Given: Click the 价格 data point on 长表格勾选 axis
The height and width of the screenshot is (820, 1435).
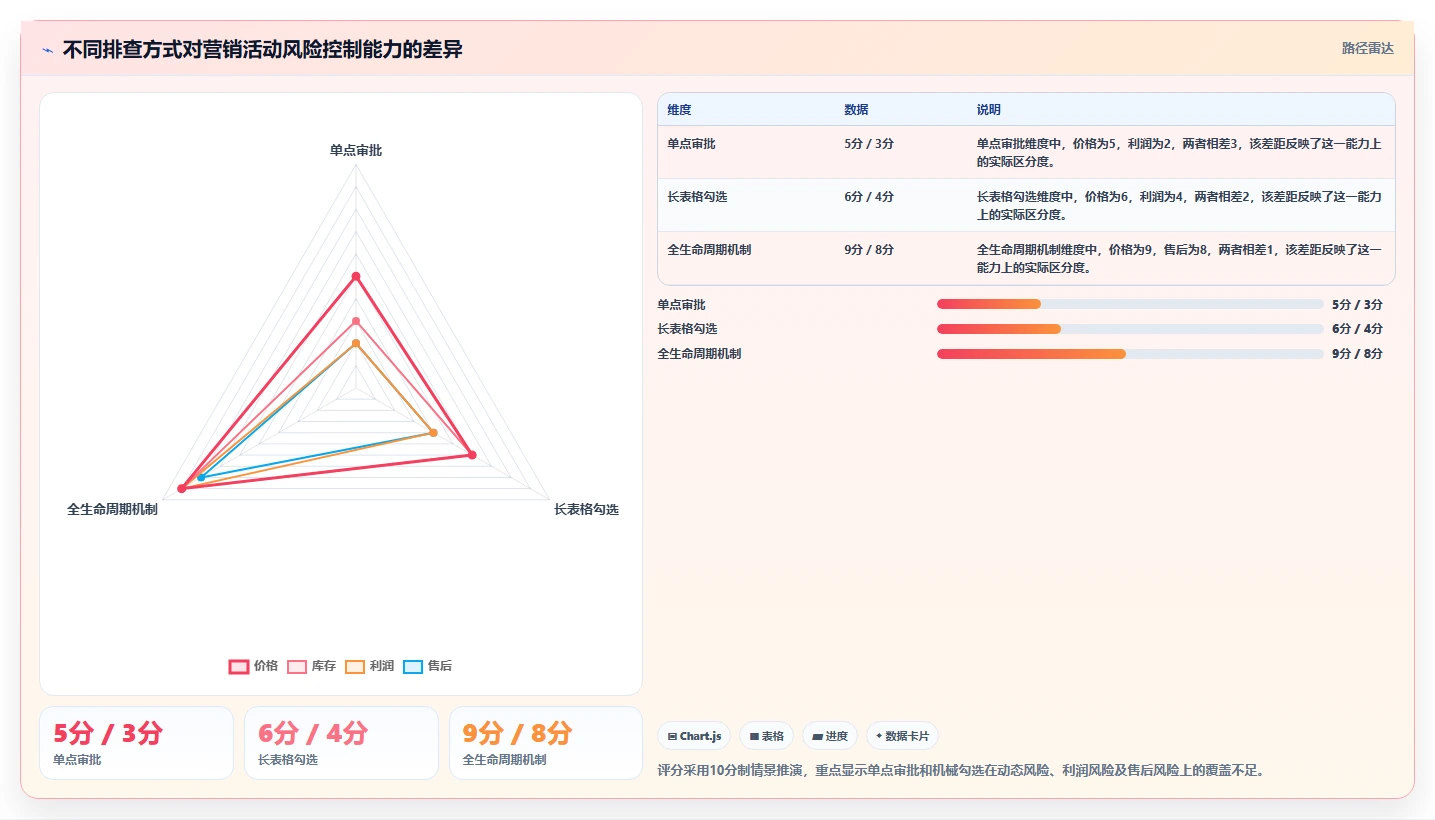Looking at the screenshot, I should tap(472, 455).
